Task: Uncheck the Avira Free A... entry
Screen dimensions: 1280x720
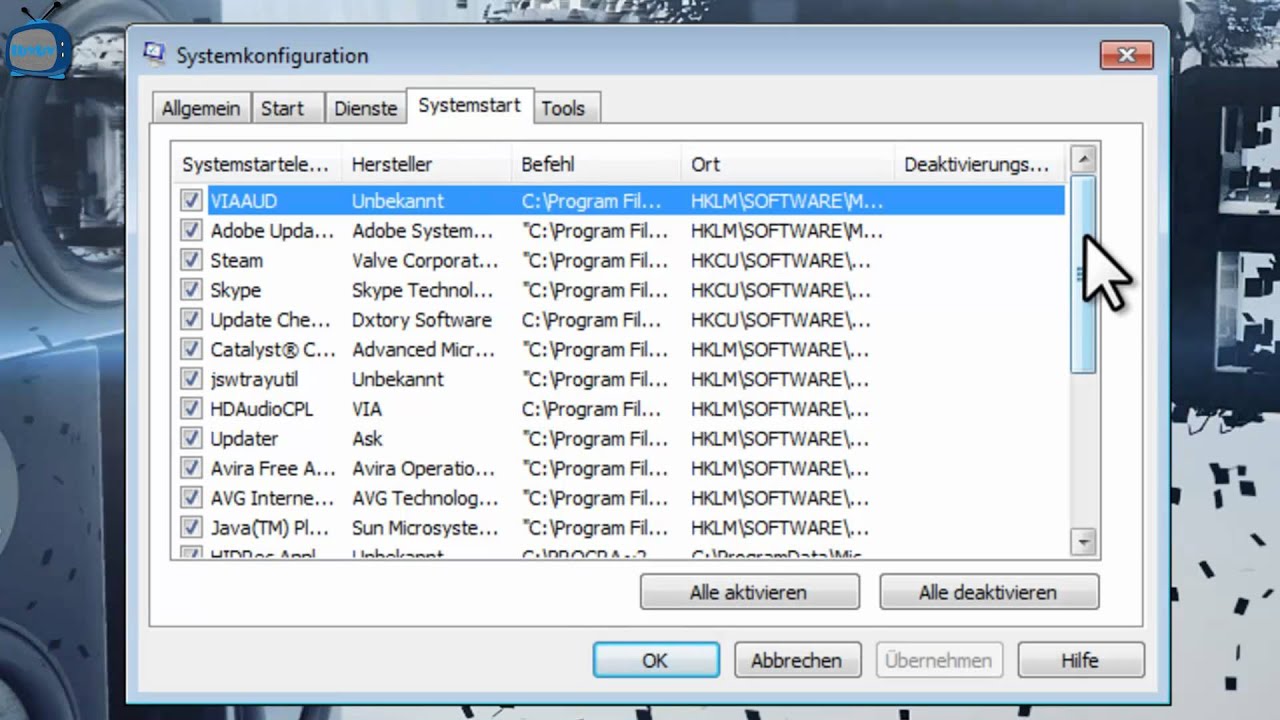Action: click(191, 468)
